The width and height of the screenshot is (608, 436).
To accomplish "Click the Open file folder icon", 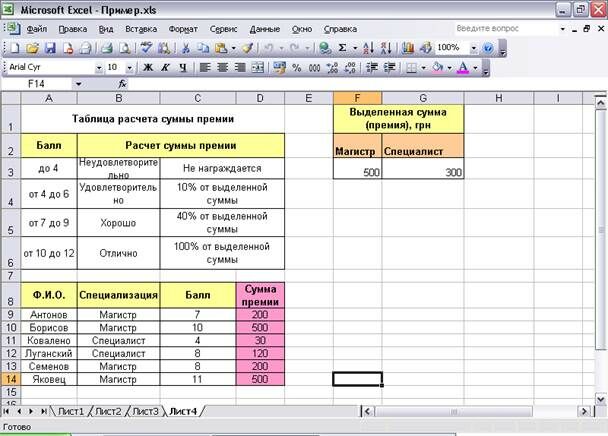I will (x=33, y=48).
